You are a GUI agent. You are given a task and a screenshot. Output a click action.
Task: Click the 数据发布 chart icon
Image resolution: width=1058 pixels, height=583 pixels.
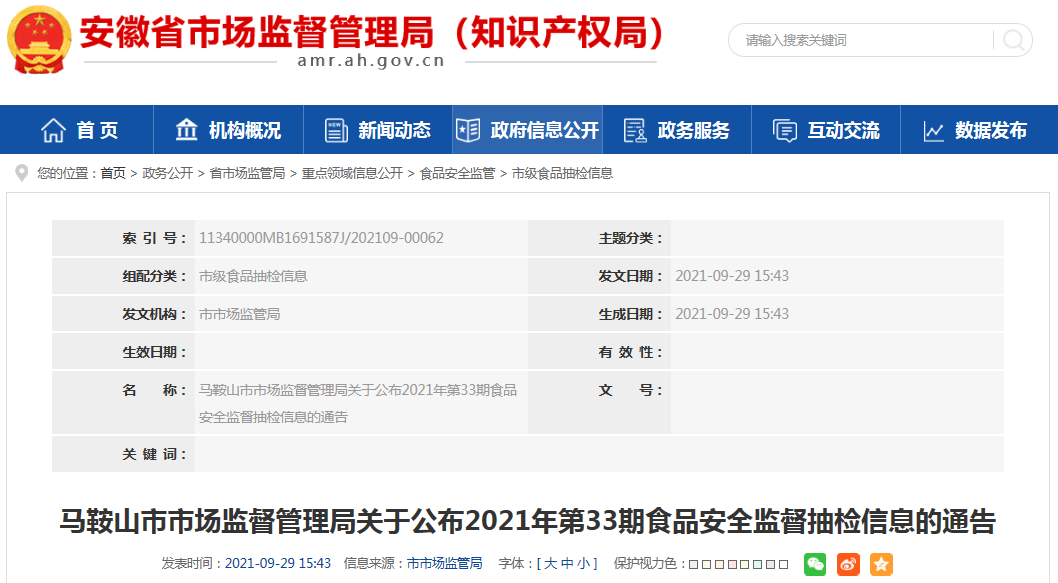coord(933,130)
